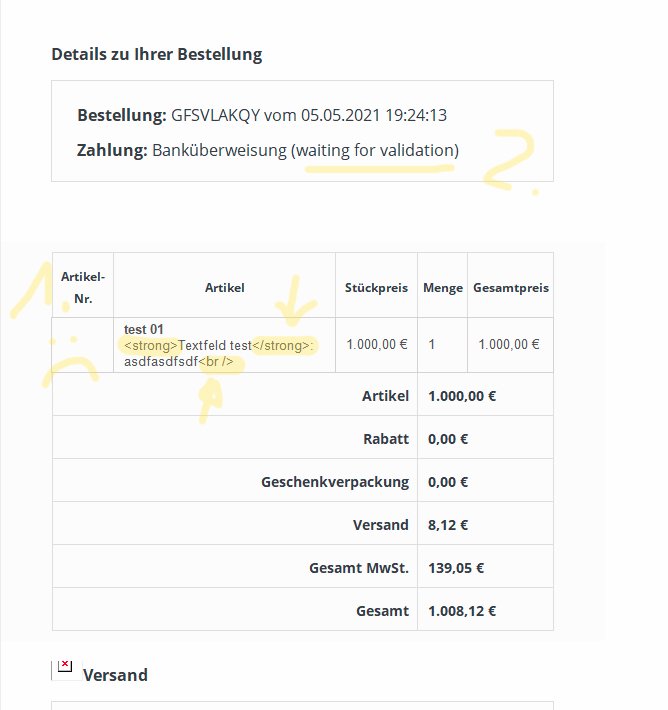The width and height of the screenshot is (668, 710).
Task: Click the 'waiting for validation' text
Action: [x=375, y=150]
